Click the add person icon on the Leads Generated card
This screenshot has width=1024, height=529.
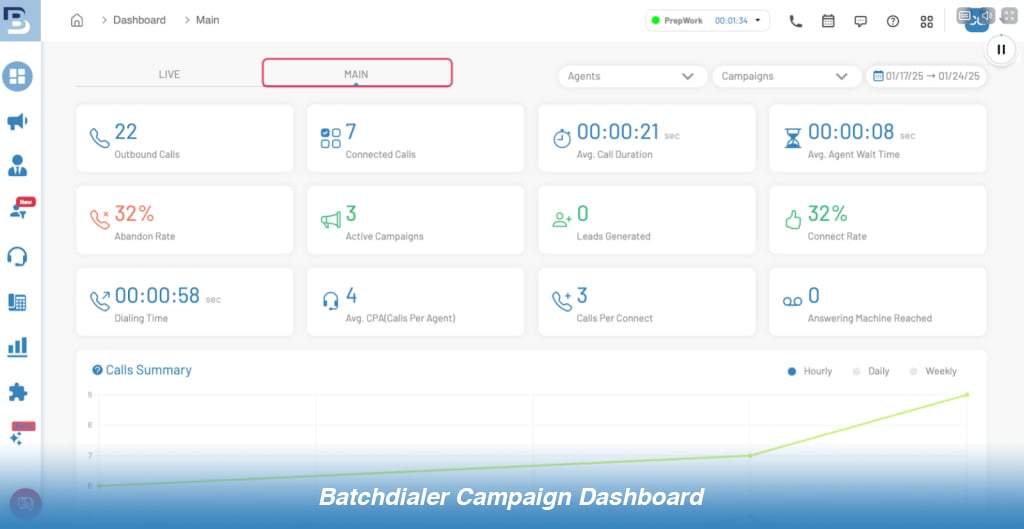562,220
